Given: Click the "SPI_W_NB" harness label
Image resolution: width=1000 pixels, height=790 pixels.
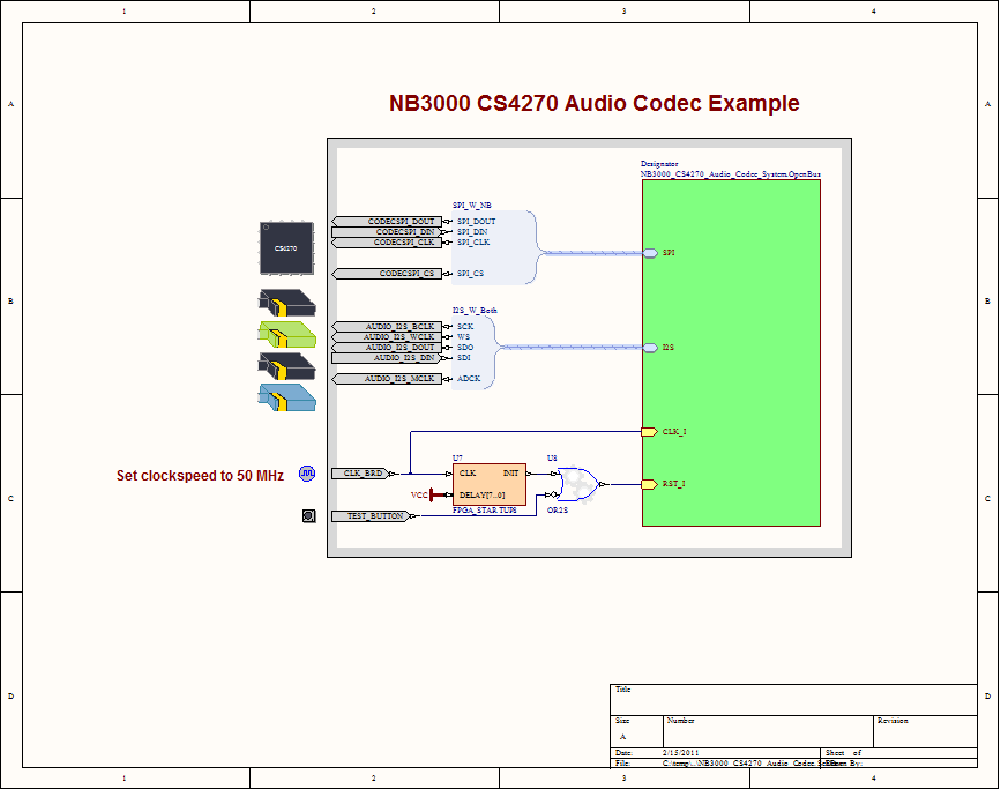Looking at the screenshot, I should pyautogui.click(x=472, y=205).
